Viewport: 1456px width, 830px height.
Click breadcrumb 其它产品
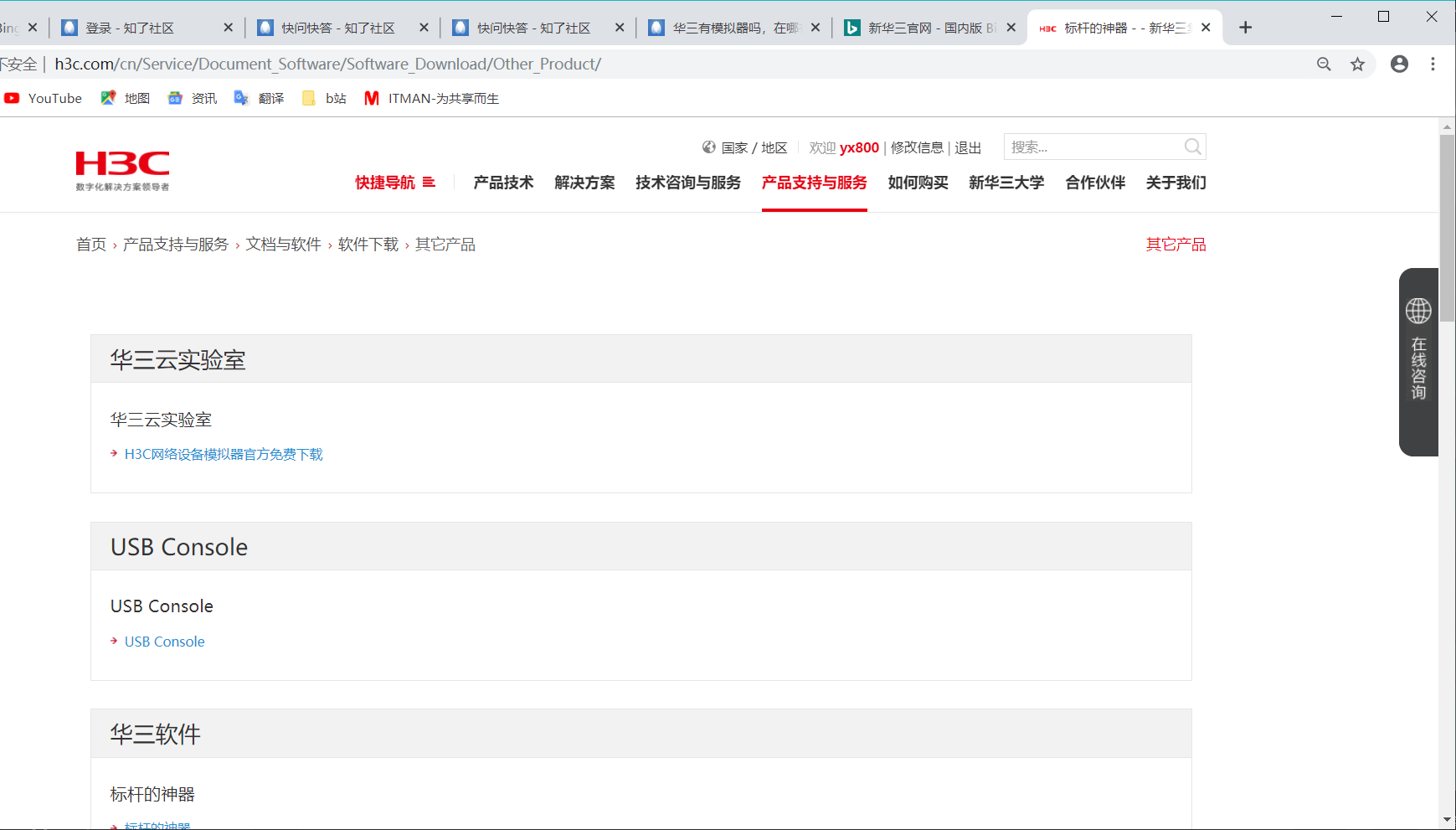[445, 245]
